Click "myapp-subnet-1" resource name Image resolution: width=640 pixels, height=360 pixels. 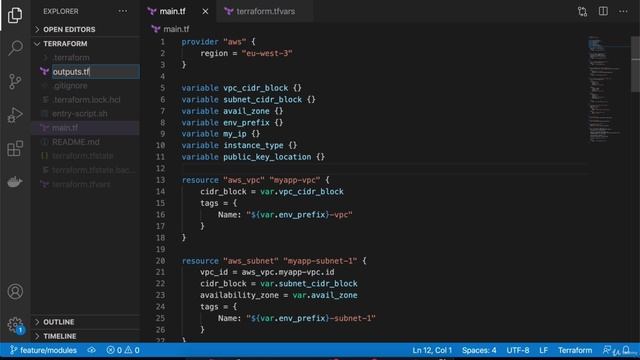(x=320, y=261)
